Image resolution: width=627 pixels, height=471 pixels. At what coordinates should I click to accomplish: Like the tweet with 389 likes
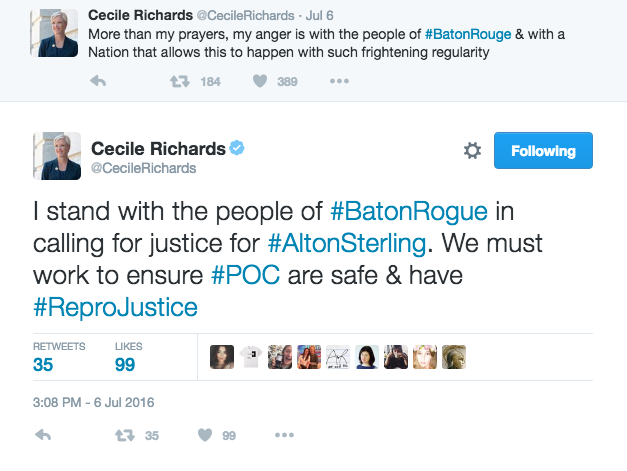pos(260,81)
